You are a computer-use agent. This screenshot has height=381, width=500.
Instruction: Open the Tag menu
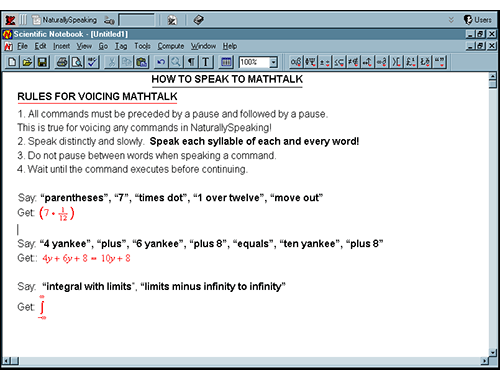click(121, 46)
